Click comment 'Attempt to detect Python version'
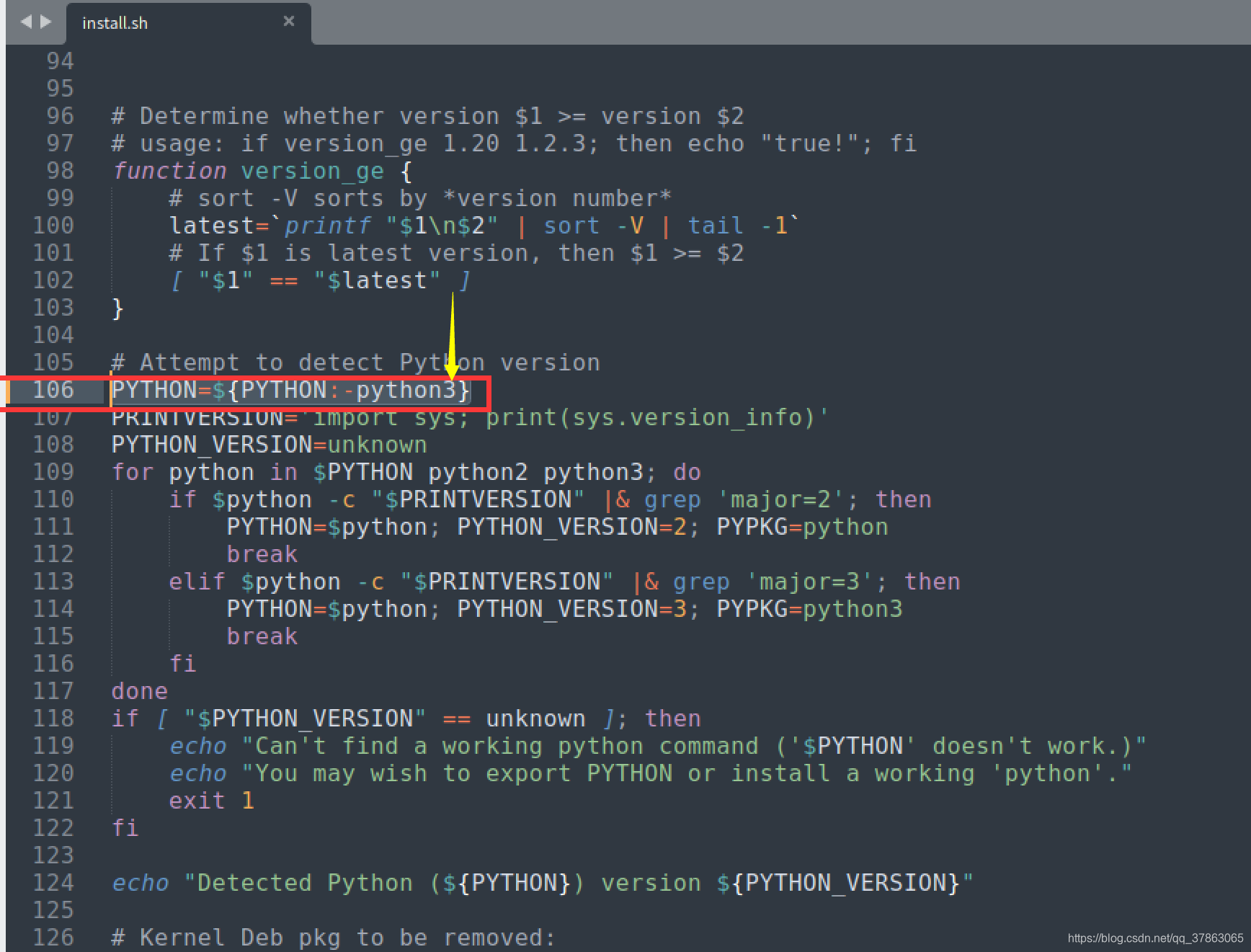 (356, 362)
